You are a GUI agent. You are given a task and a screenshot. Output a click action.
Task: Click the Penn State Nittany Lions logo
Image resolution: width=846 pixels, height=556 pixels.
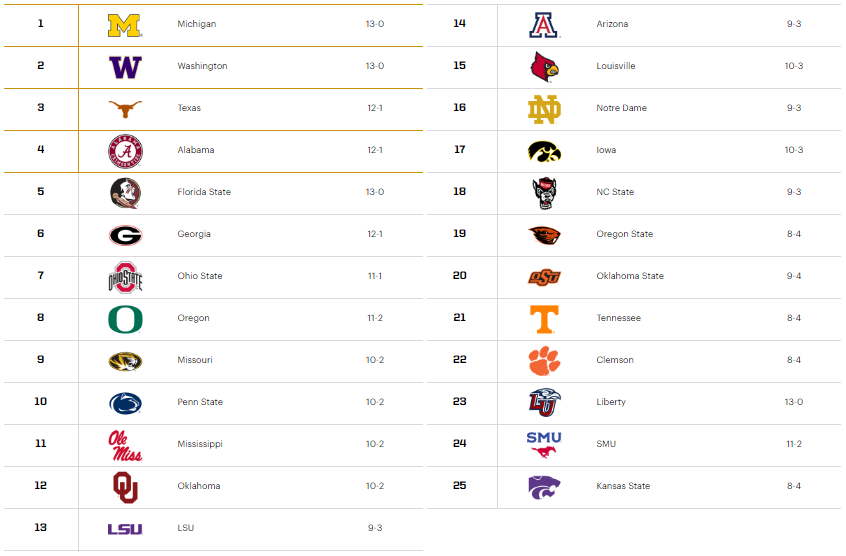click(125, 403)
